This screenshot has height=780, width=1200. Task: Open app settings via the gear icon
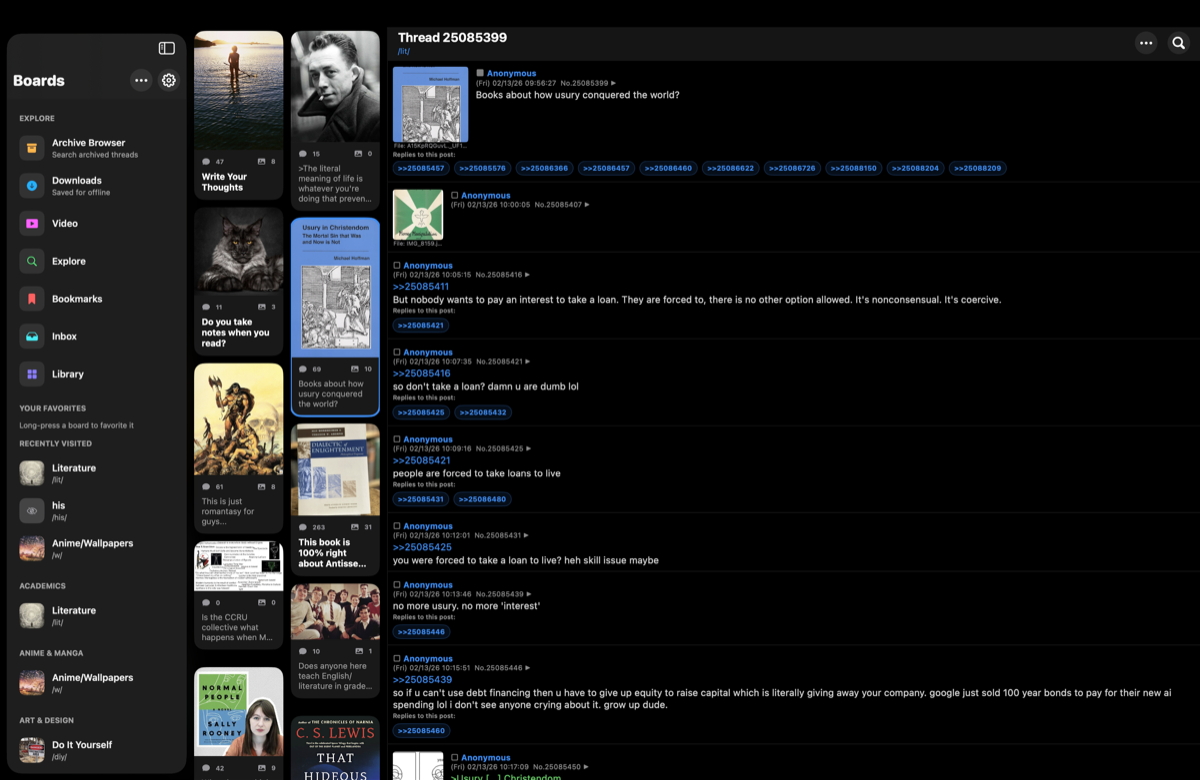[x=168, y=80]
